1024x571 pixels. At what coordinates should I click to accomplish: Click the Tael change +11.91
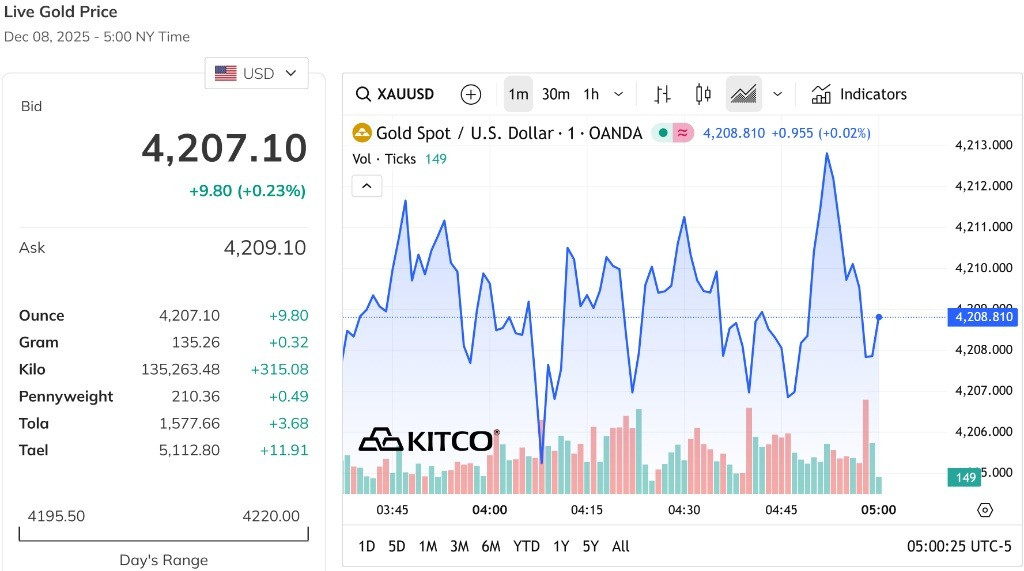(284, 450)
